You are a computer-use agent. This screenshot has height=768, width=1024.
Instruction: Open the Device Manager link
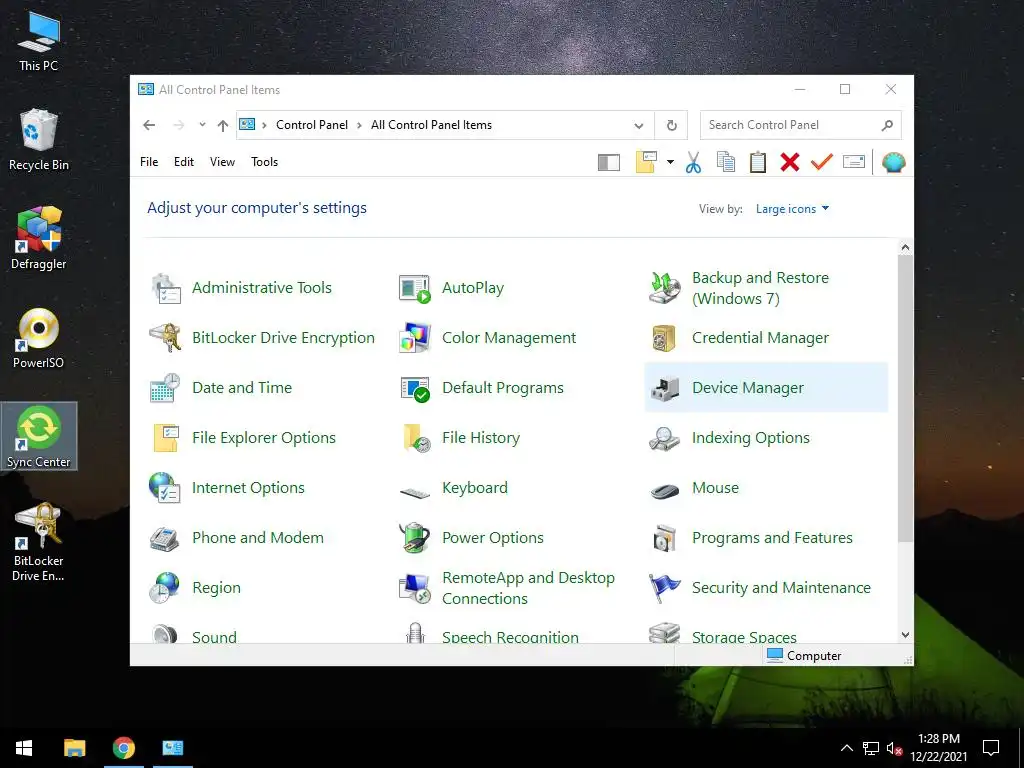point(748,388)
